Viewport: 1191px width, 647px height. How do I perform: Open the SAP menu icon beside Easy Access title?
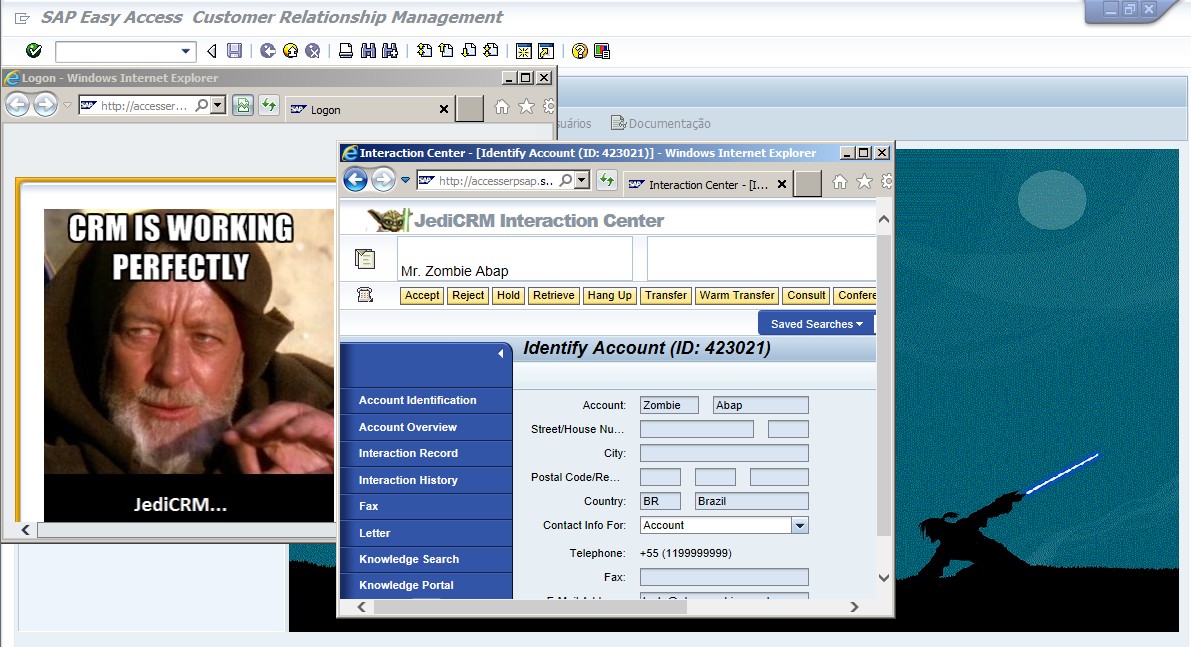coord(22,18)
